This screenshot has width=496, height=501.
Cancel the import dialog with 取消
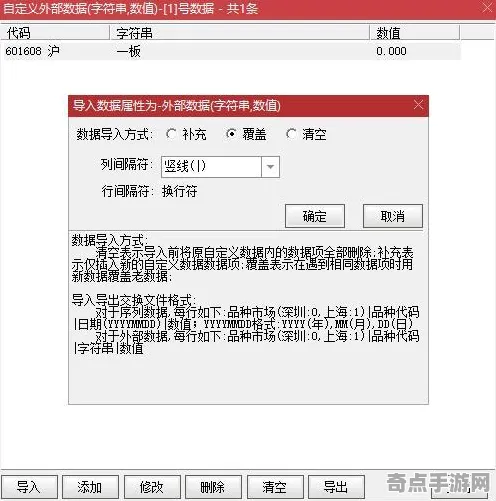click(x=393, y=216)
